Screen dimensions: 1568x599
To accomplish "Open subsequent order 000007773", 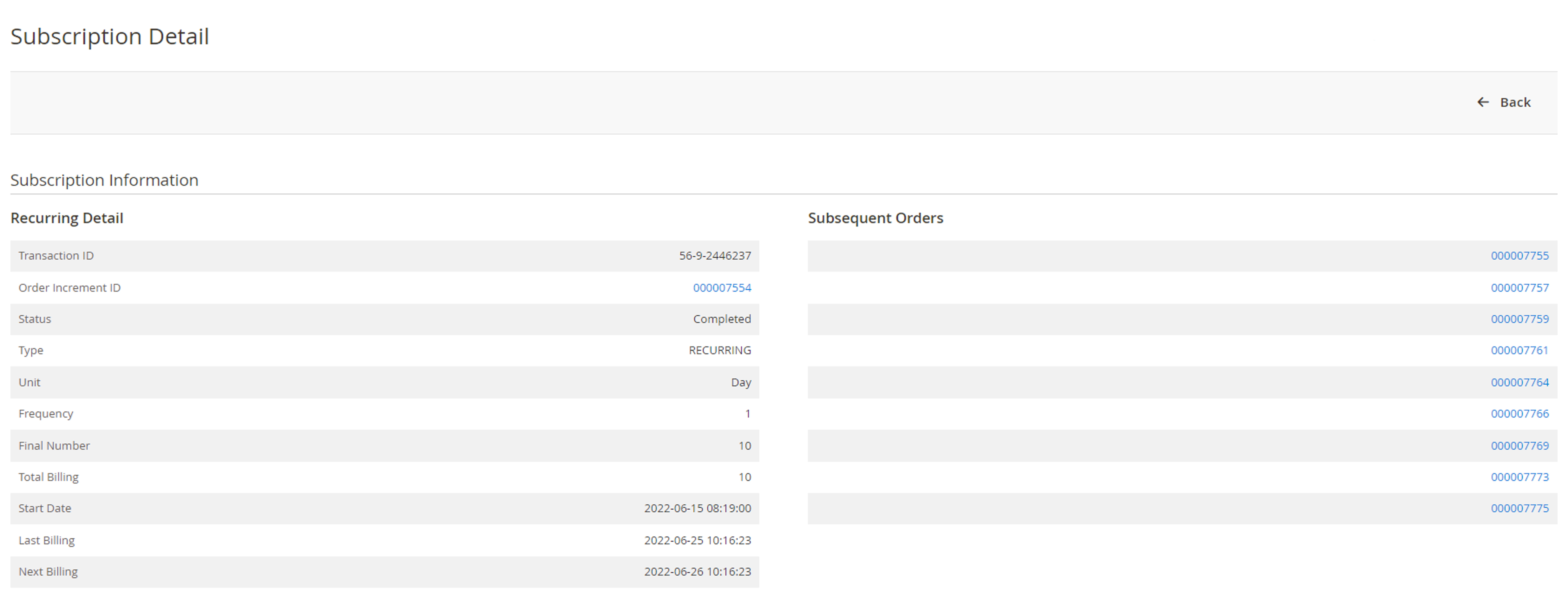I will pos(1519,477).
